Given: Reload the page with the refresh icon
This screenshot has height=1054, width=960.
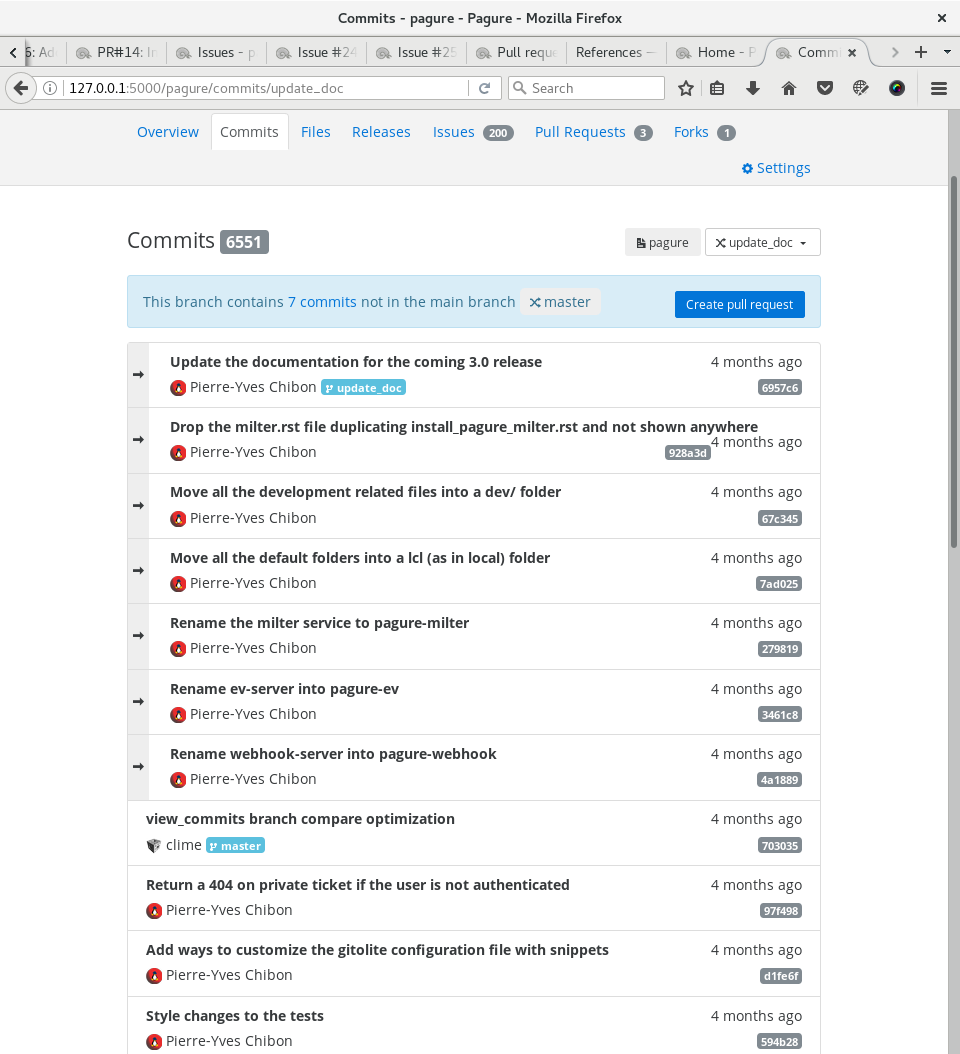Looking at the screenshot, I should point(484,88).
